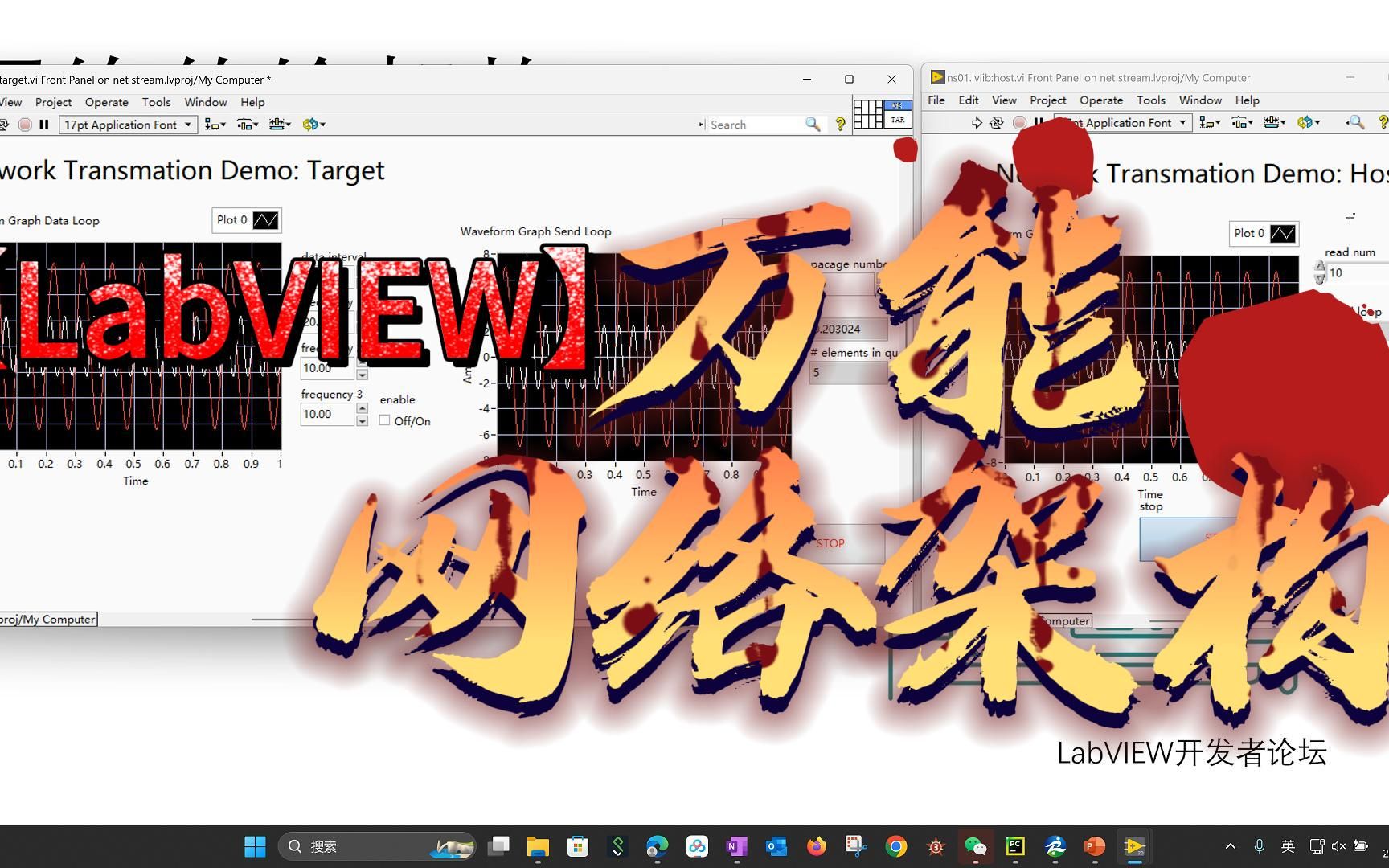The image size is (1389, 868).
Task: Open File Explorer from the taskbar
Action: coord(538,846)
